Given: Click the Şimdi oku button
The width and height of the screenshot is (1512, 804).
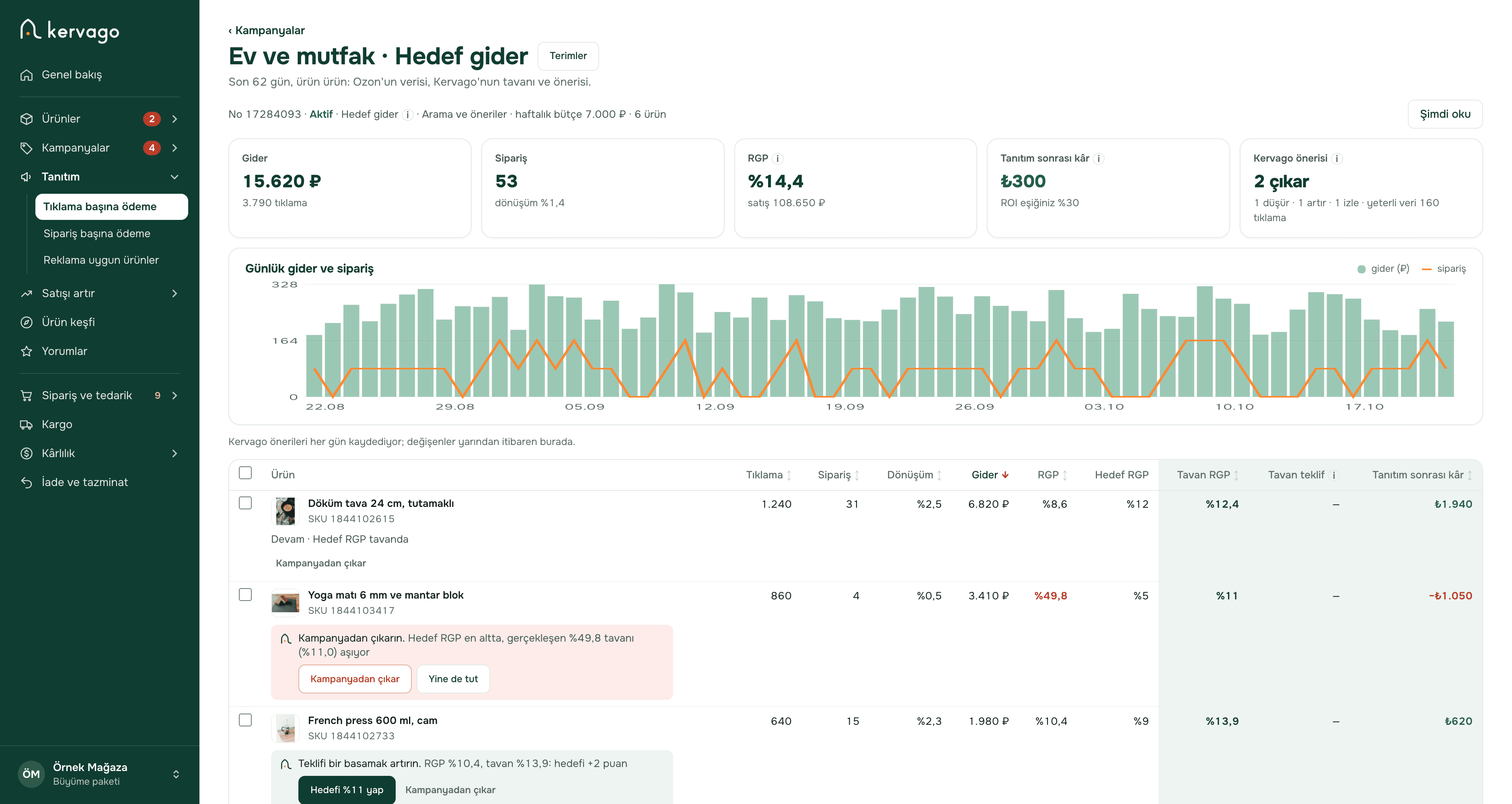Looking at the screenshot, I should [x=1444, y=114].
